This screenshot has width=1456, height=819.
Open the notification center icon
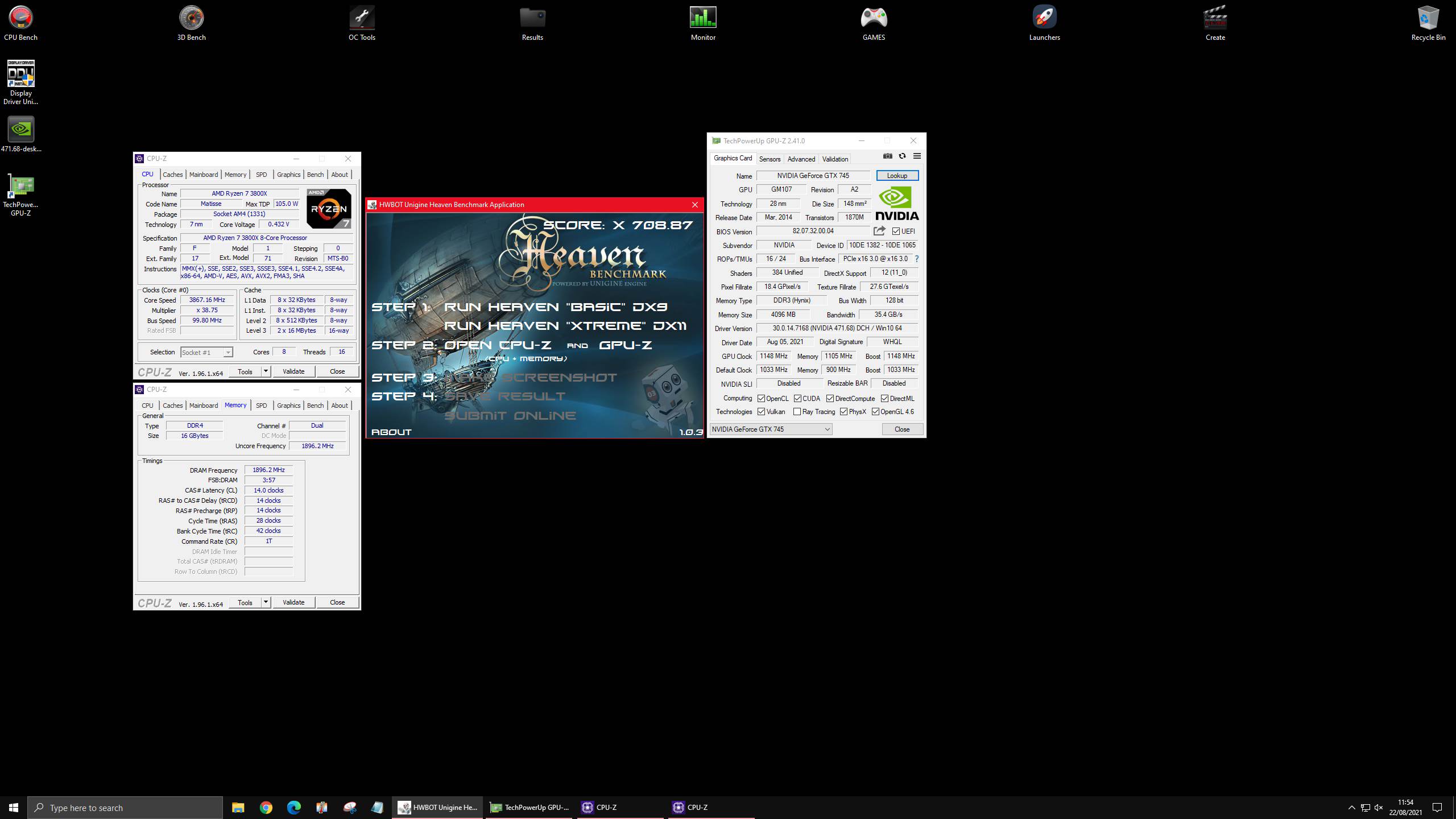[x=1437, y=808]
